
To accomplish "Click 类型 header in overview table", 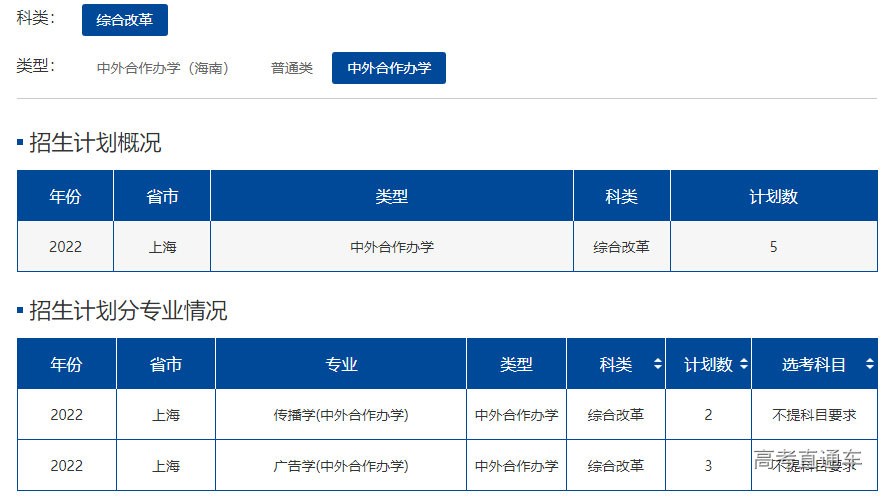I will [392, 196].
